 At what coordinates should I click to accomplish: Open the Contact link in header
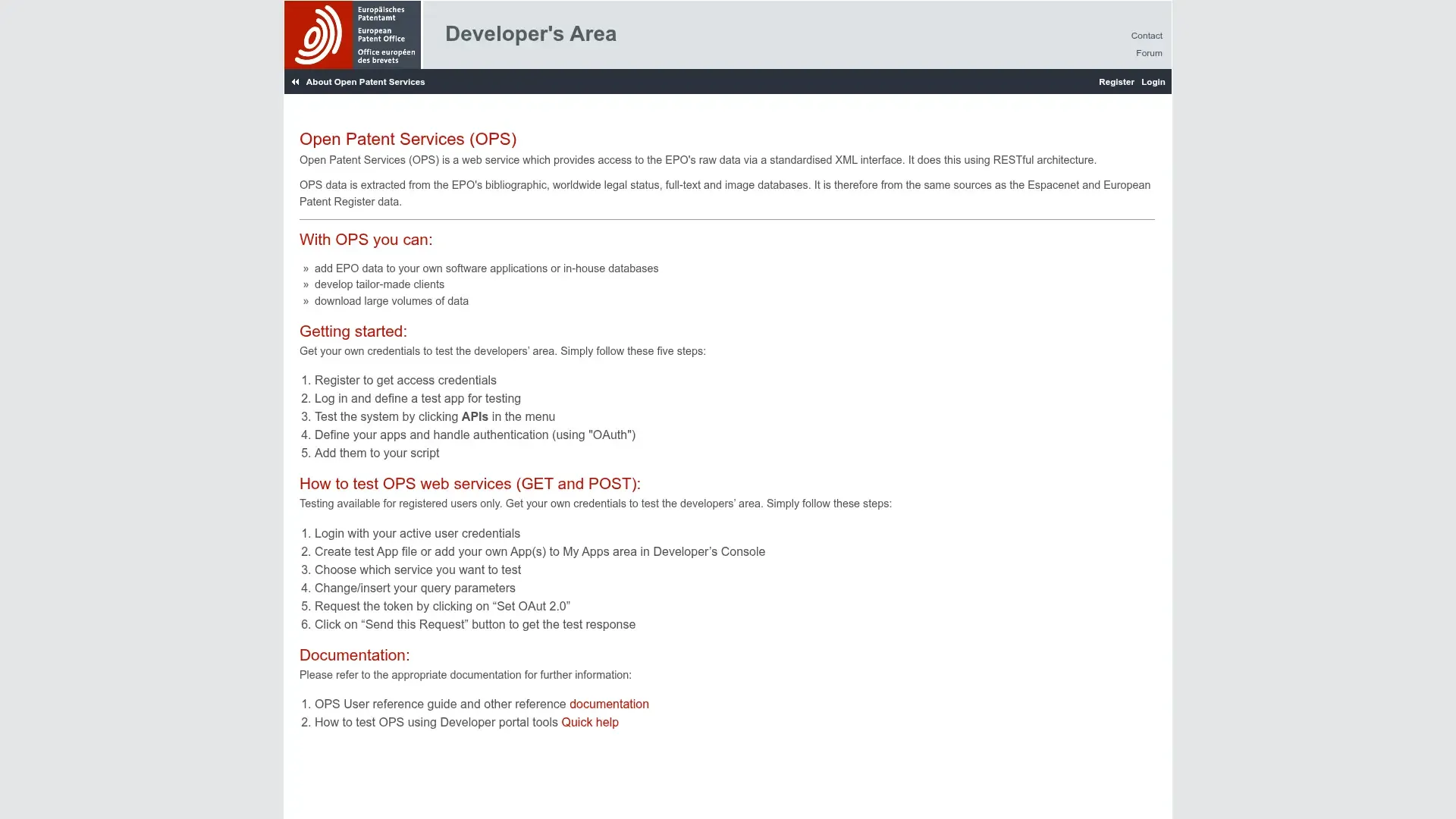point(1146,36)
